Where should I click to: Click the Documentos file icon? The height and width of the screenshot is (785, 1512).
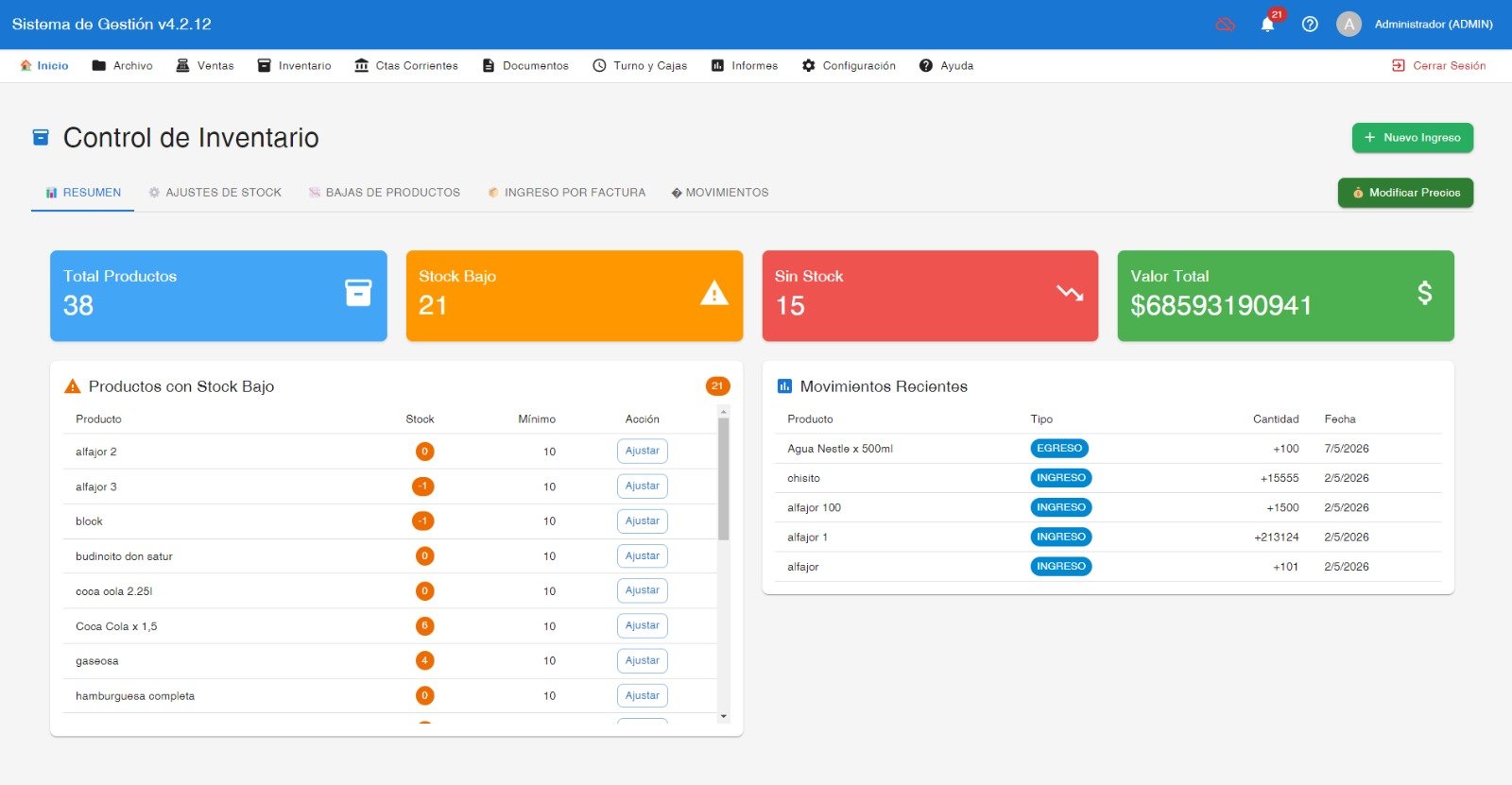[x=489, y=65]
